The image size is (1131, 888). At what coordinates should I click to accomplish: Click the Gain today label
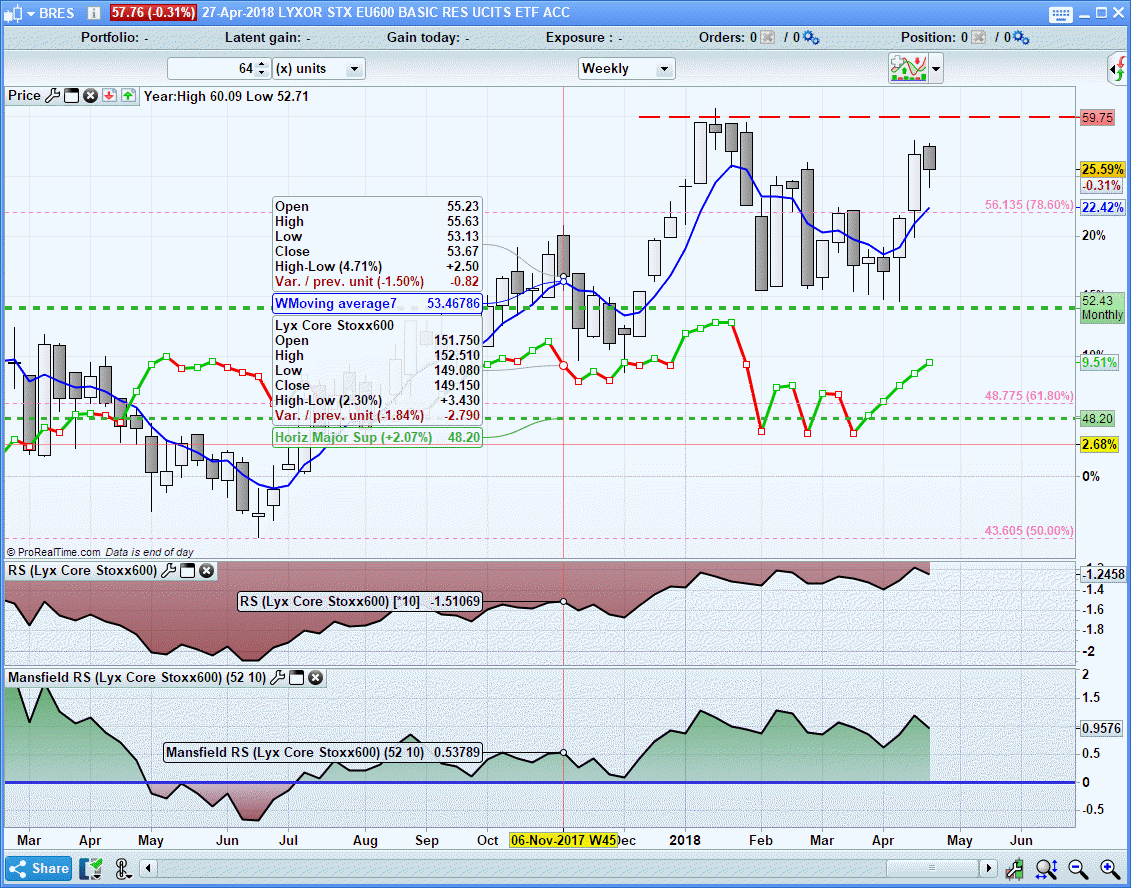423,38
